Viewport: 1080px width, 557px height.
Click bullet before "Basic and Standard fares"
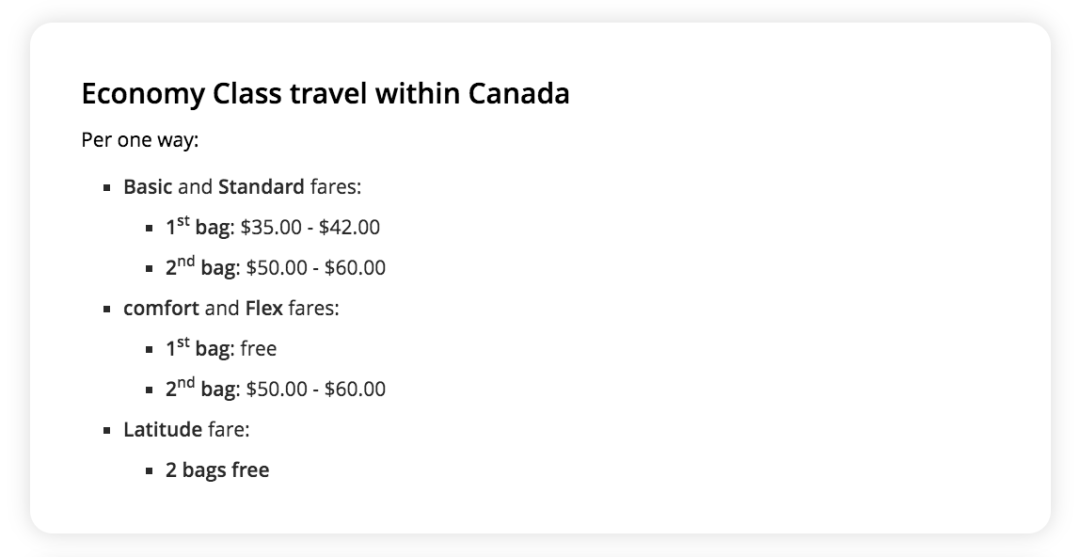pos(106,188)
